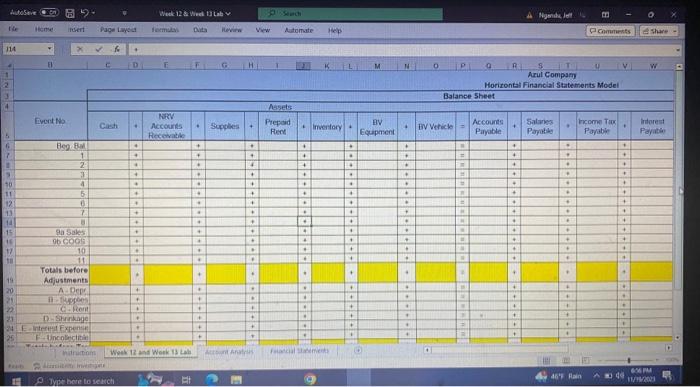Open the Undo history dropdown arrow
This screenshot has height=387, width=700.
93,14
